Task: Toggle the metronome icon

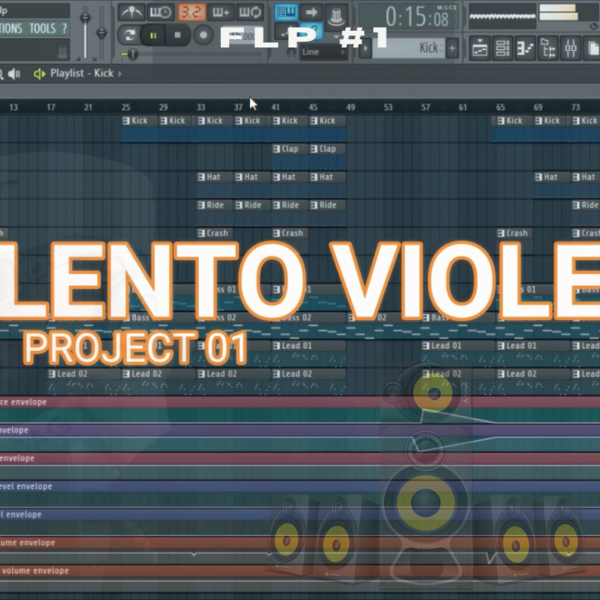Action: pyautogui.click(x=131, y=13)
